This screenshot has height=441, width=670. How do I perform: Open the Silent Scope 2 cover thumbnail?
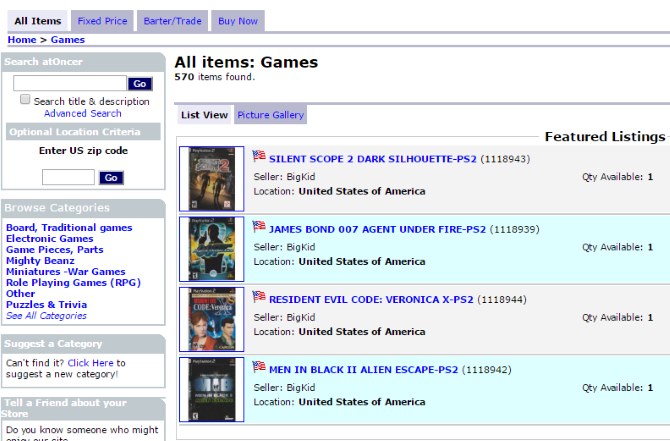click(x=212, y=179)
